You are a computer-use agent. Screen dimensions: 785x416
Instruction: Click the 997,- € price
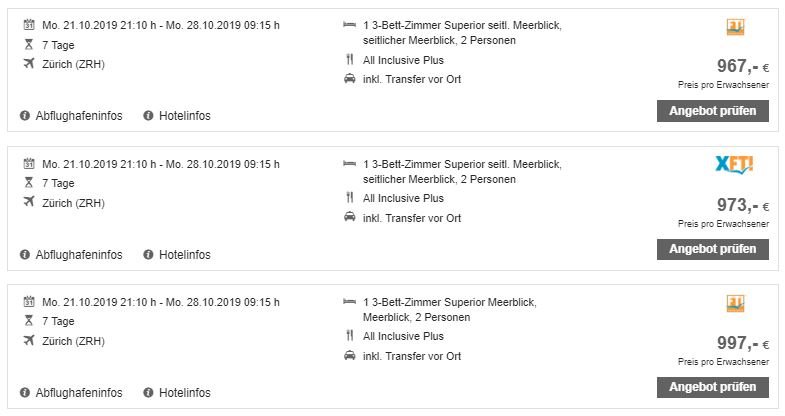pyautogui.click(x=742, y=343)
